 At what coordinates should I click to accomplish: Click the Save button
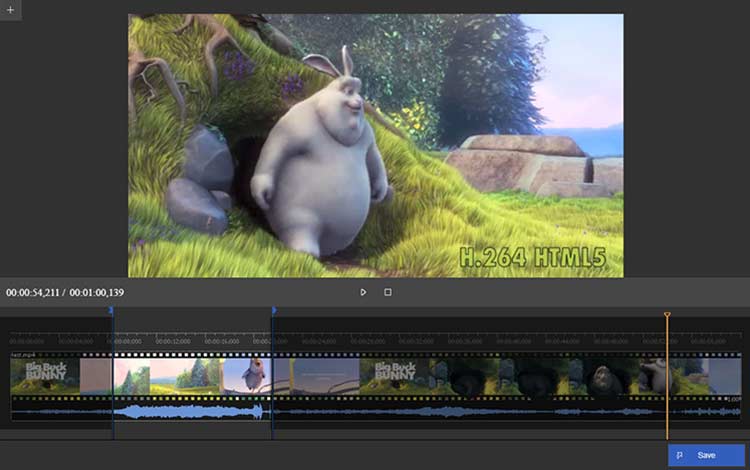pyautogui.click(x=706, y=455)
